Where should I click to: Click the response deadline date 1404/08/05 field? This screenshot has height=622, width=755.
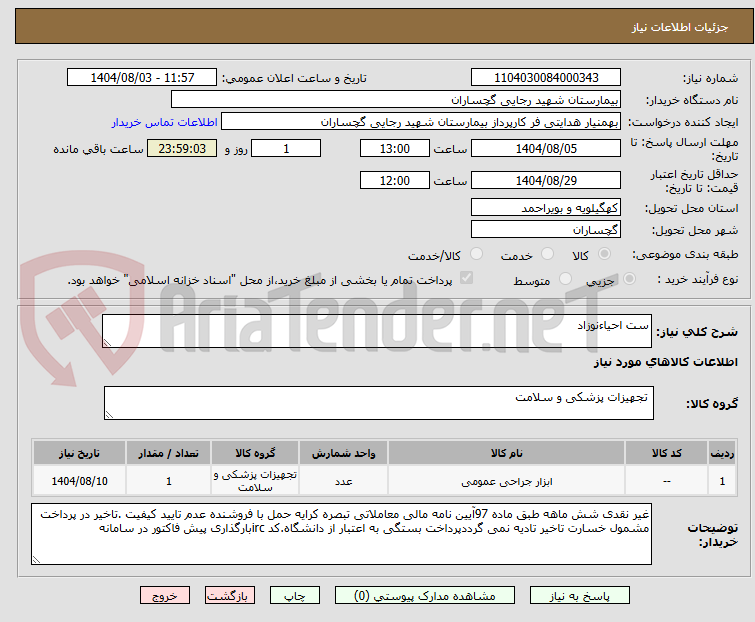[x=546, y=148]
